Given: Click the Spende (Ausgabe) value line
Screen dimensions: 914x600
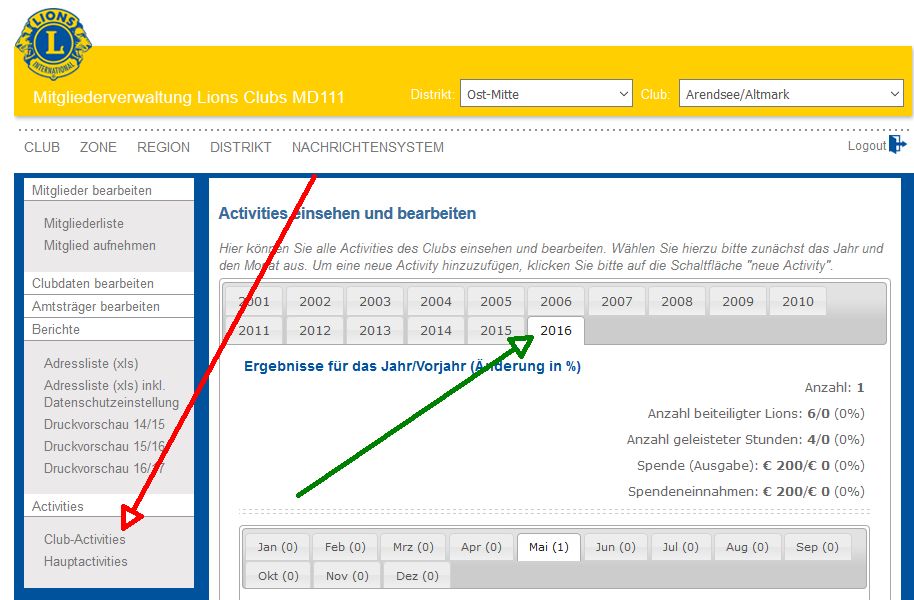Looking at the screenshot, I should point(751,465).
